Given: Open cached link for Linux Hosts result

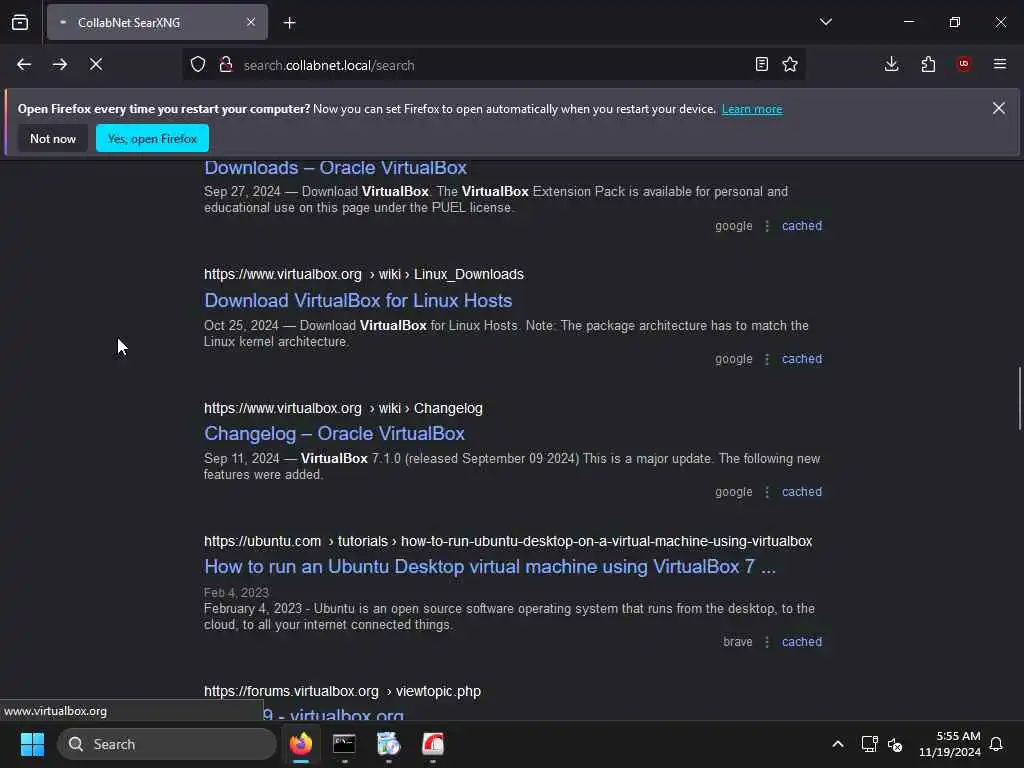Looking at the screenshot, I should pos(802,359).
